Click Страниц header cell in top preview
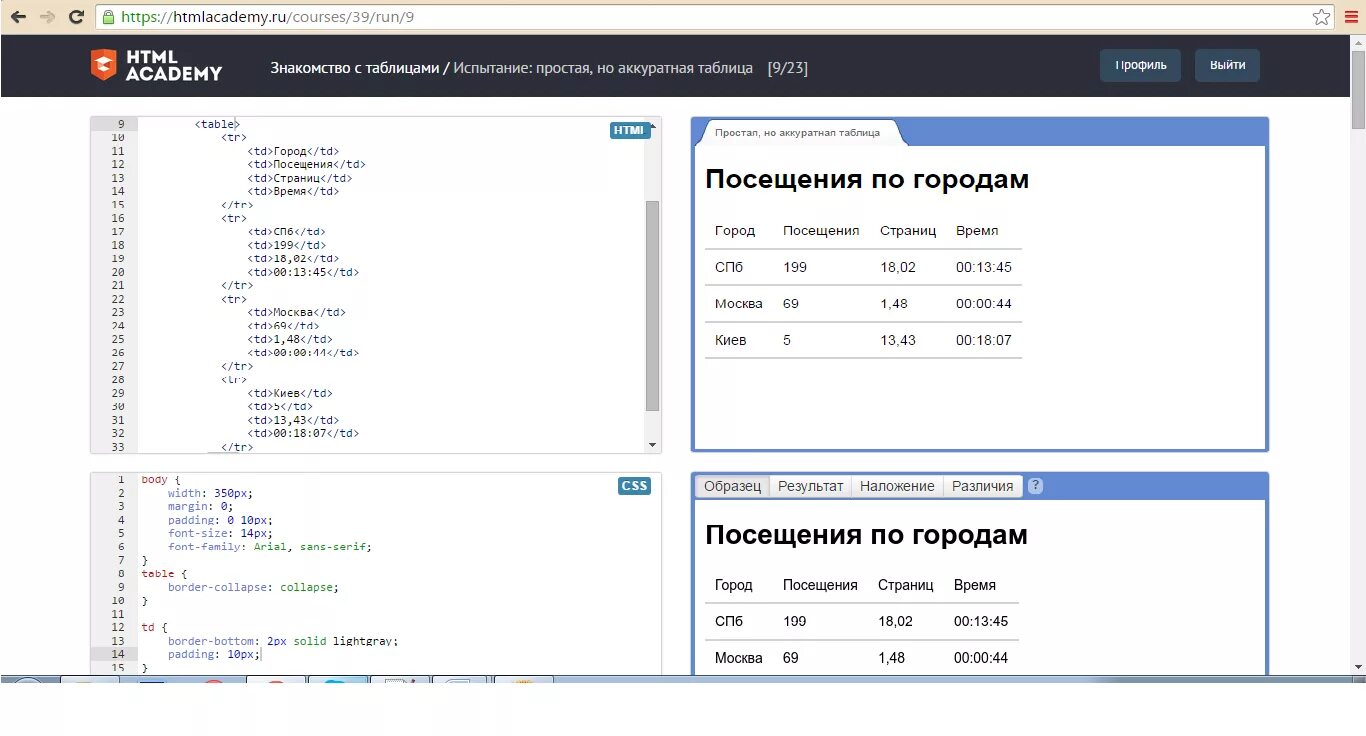Image resolution: width=1366 pixels, height=736 pixels. point(908,231)
